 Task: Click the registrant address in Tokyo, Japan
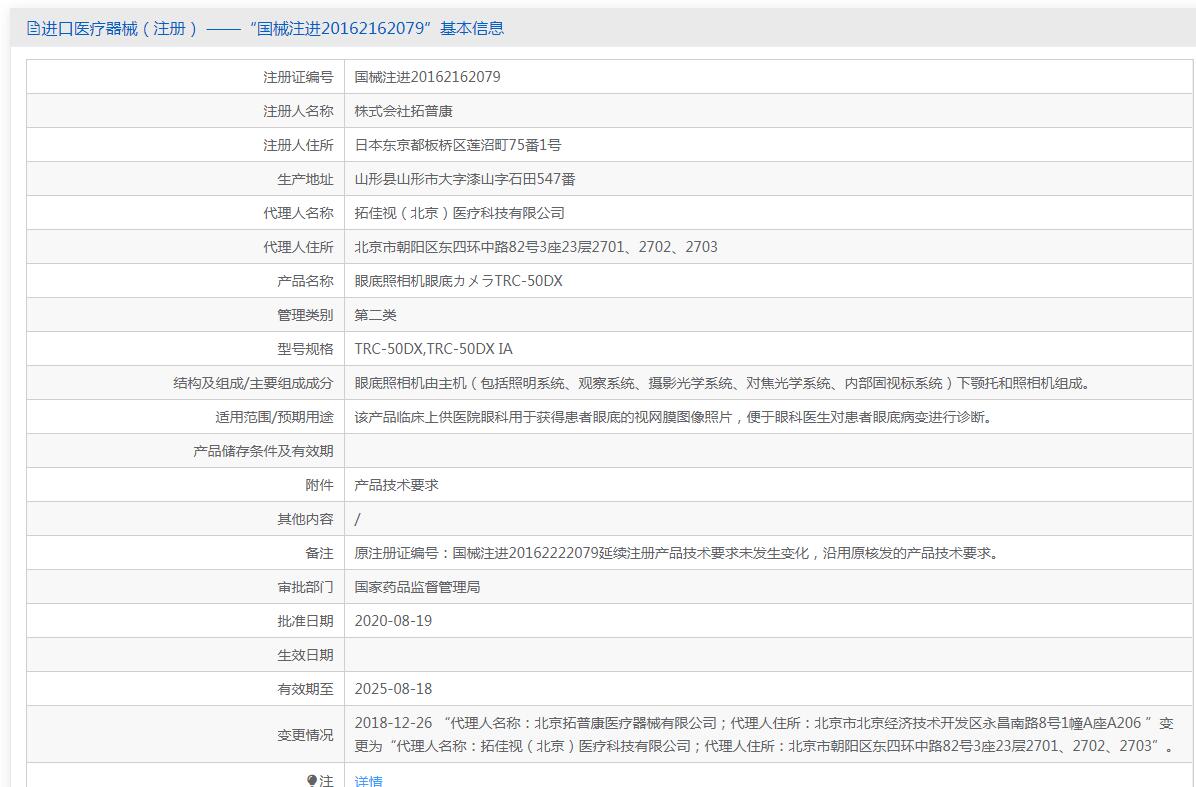coord(457,145)
